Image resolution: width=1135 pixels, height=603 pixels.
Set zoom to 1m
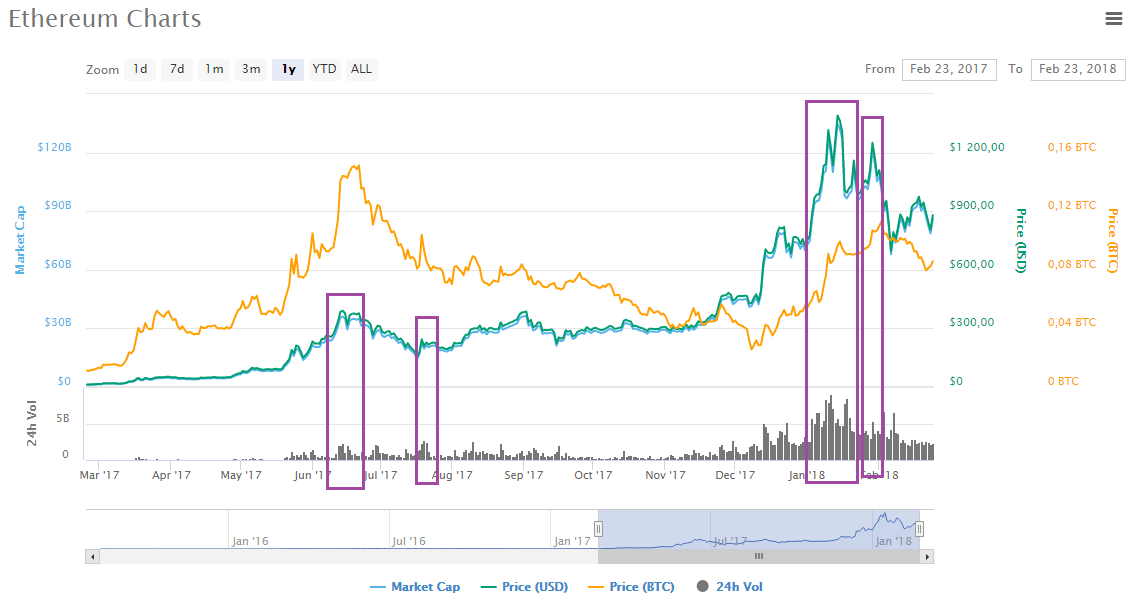point(214,69)
